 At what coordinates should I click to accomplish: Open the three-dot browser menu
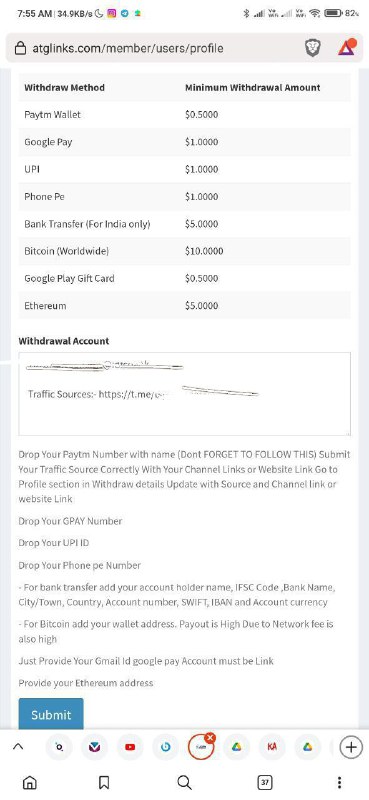click(x=339, y=782)
